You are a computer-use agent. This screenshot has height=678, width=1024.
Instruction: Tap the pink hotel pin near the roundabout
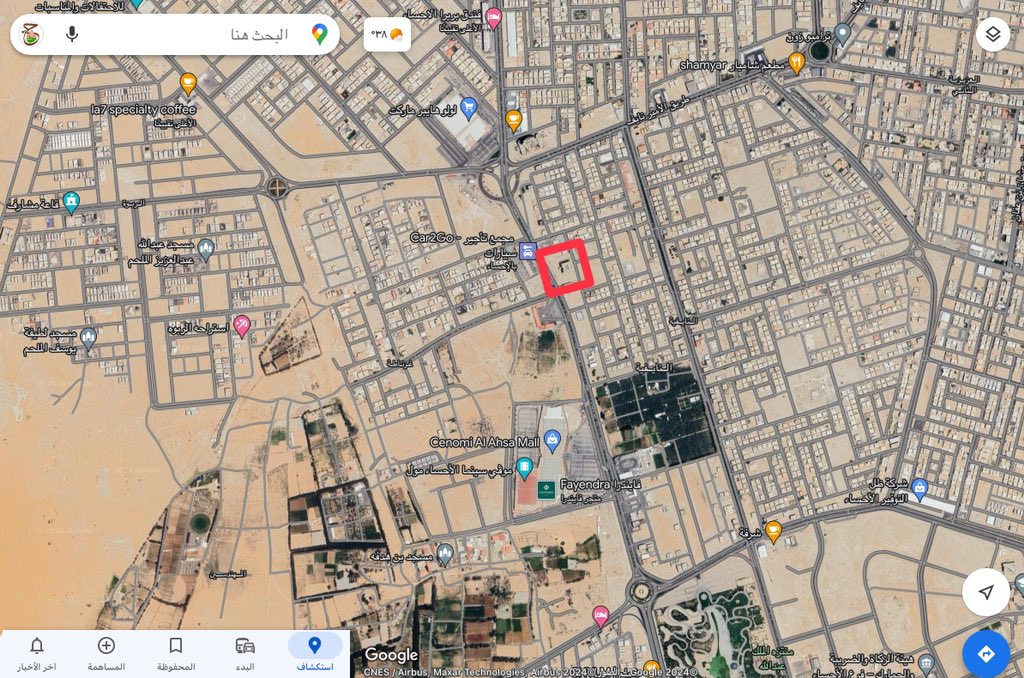pyautogui.click(x=601, y=616)
